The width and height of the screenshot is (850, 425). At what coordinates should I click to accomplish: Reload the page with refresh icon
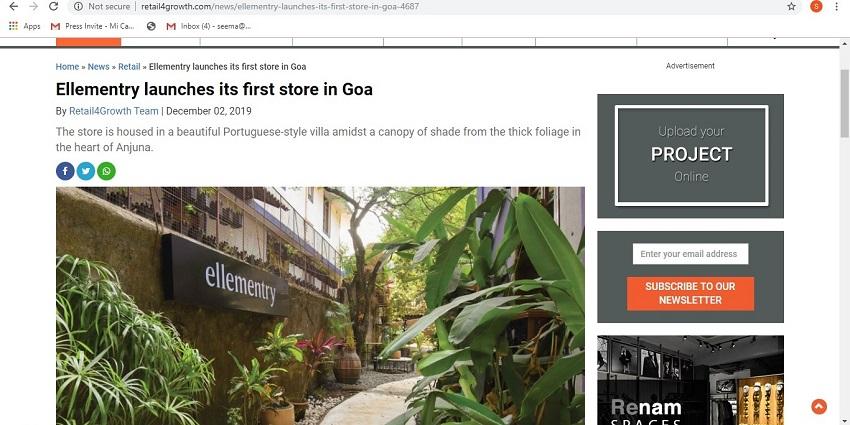53,7
